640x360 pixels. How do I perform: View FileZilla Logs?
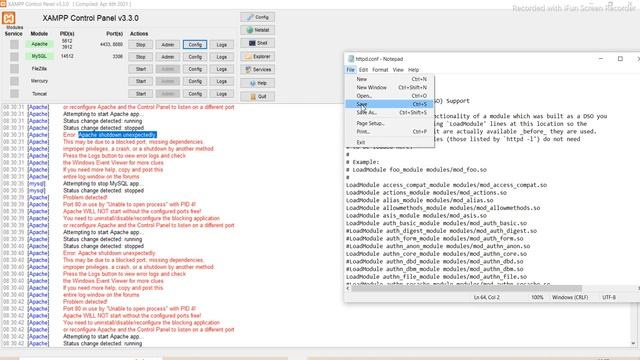pos(222,69)
